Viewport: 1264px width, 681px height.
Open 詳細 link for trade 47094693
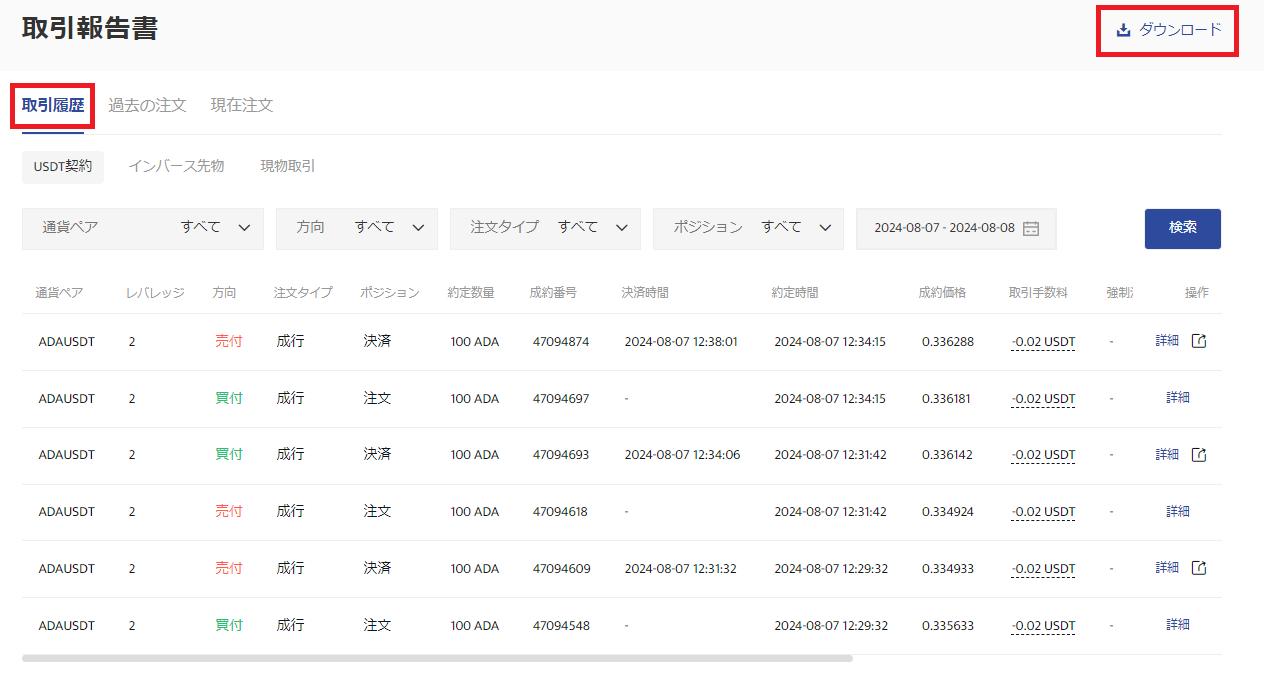pyautogui.click(x=1167, y=455)
